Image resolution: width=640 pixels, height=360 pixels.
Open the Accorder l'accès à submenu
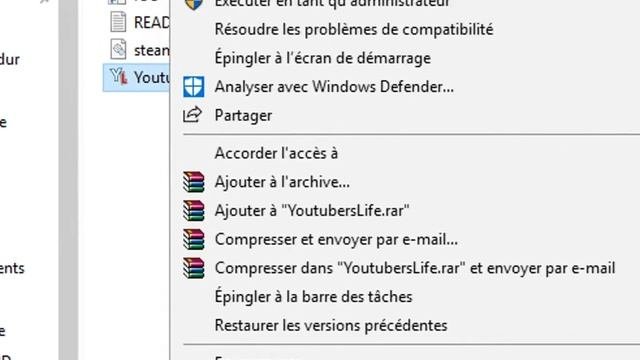[276, 153]
